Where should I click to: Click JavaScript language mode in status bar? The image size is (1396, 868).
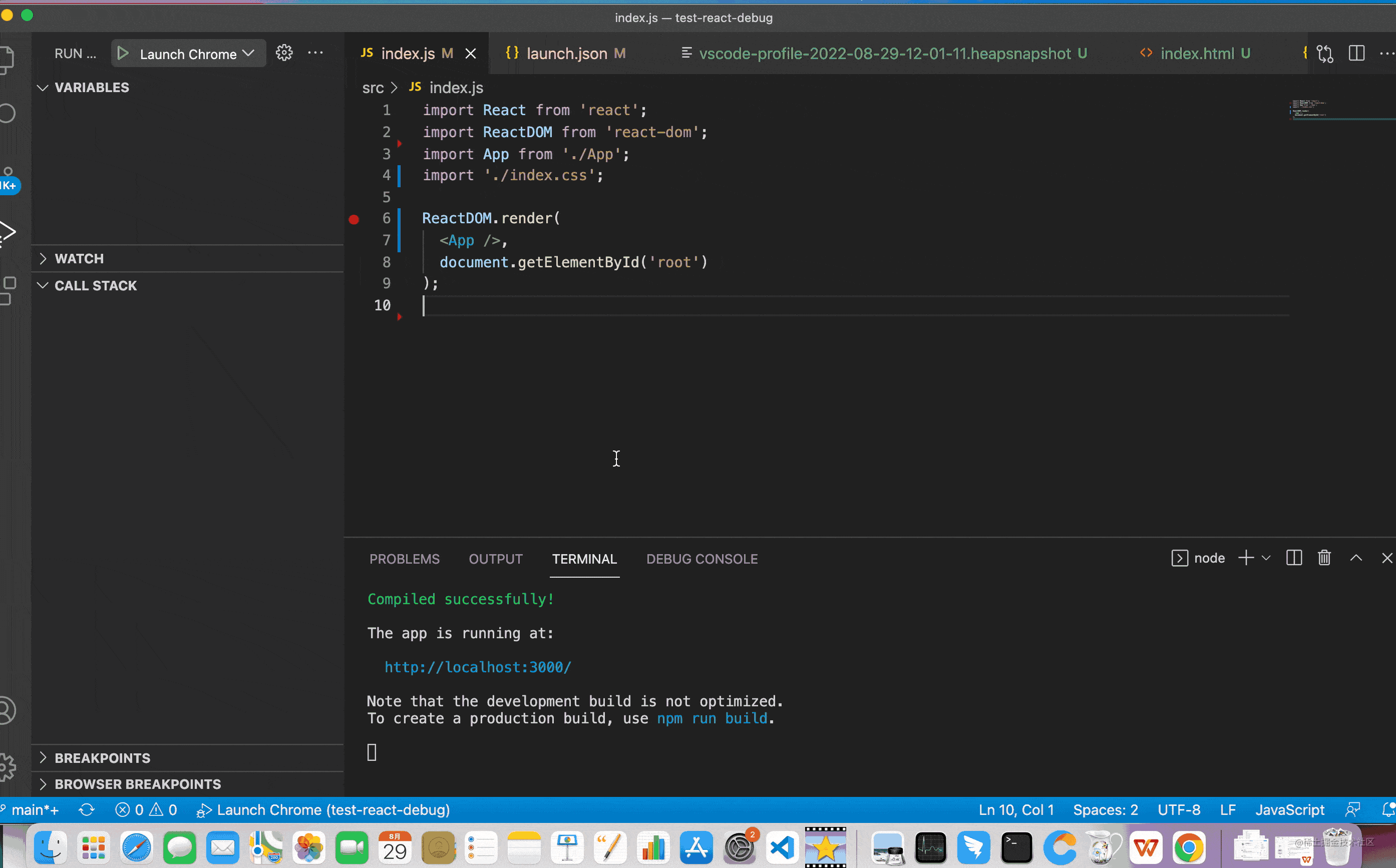[x=1289, y=810]
